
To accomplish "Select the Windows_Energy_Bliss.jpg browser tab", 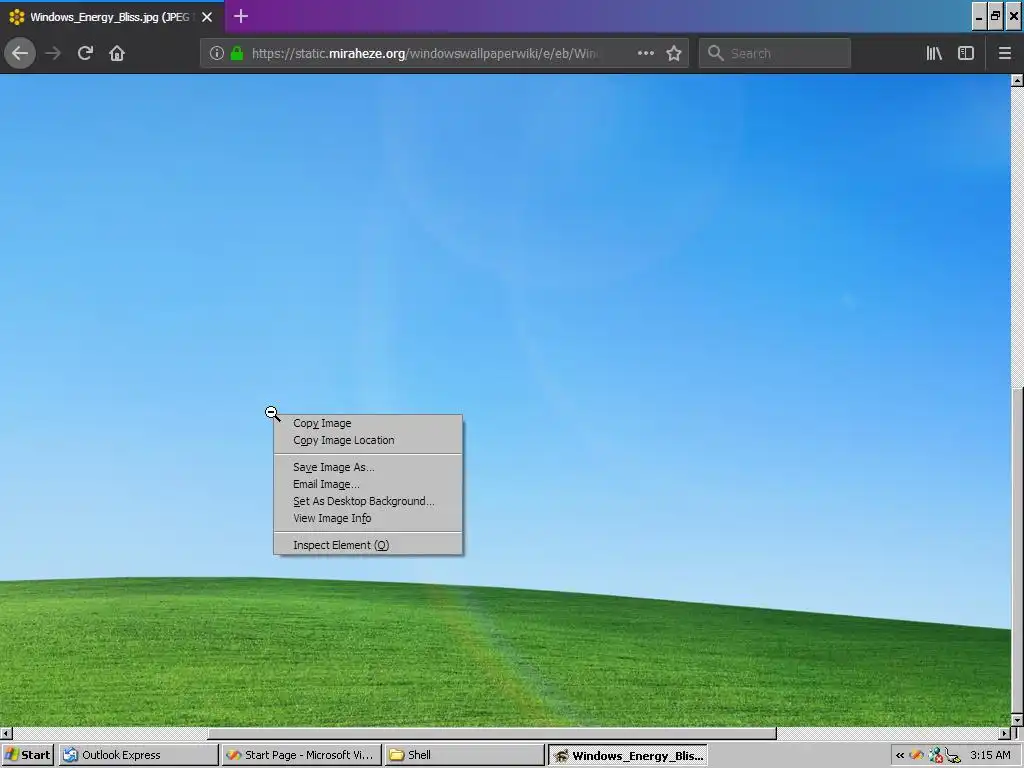I will (x=112, y=17).
